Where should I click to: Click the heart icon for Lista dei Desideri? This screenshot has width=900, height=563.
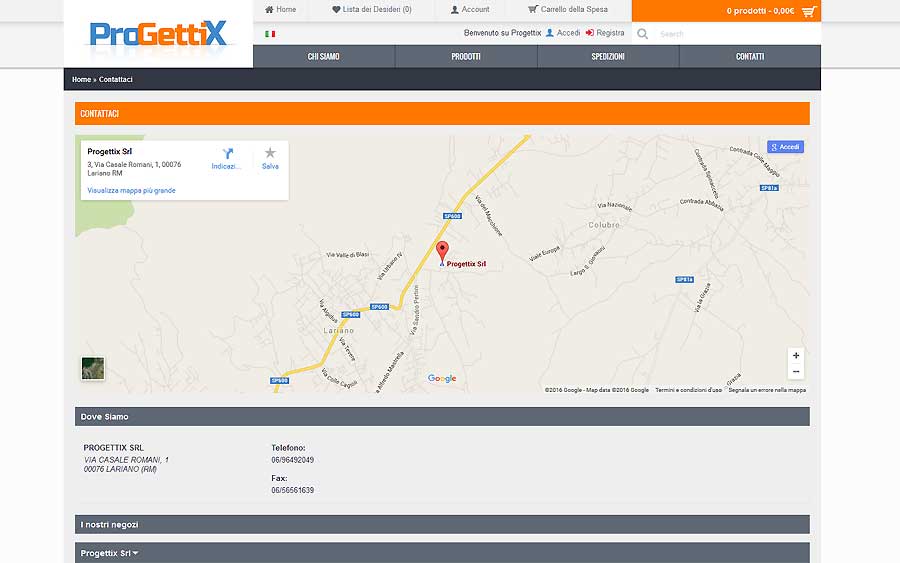pyautogui.click(x=336, y=9)
